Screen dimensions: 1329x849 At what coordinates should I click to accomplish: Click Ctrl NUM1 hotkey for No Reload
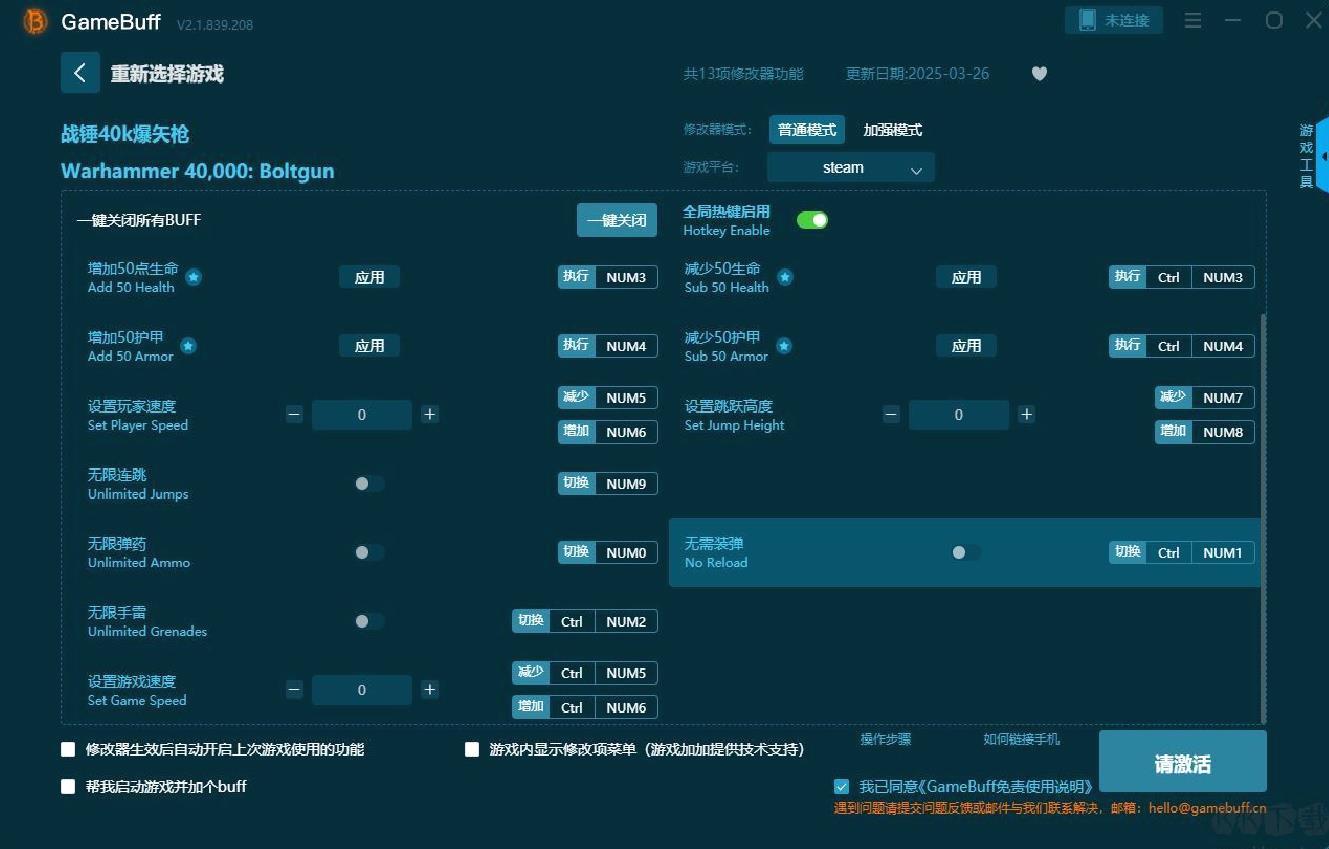point(1181,552)
